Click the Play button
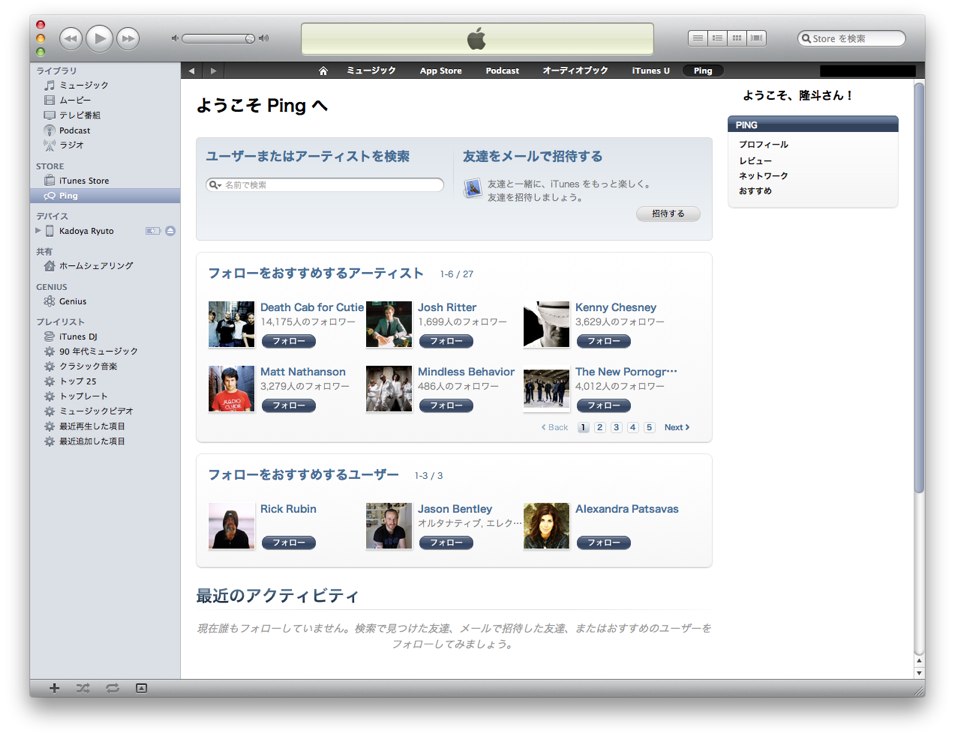The width and height of the screenshot is (955, 742). pyautogui.click(x=99, y=38)
